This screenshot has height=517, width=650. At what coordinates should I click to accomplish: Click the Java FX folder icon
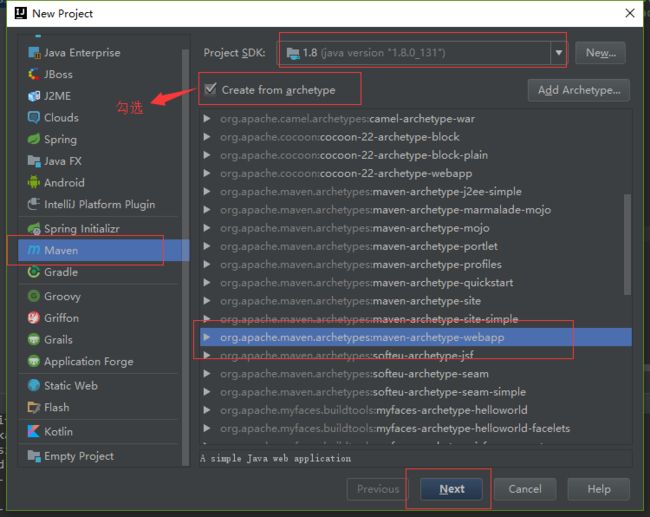pyautogui.click(x=34, y=160)
